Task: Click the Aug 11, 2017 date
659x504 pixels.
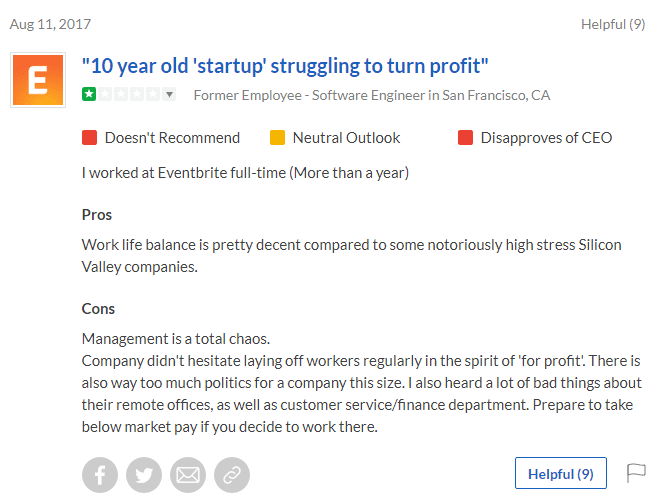Action: point(50,24)
